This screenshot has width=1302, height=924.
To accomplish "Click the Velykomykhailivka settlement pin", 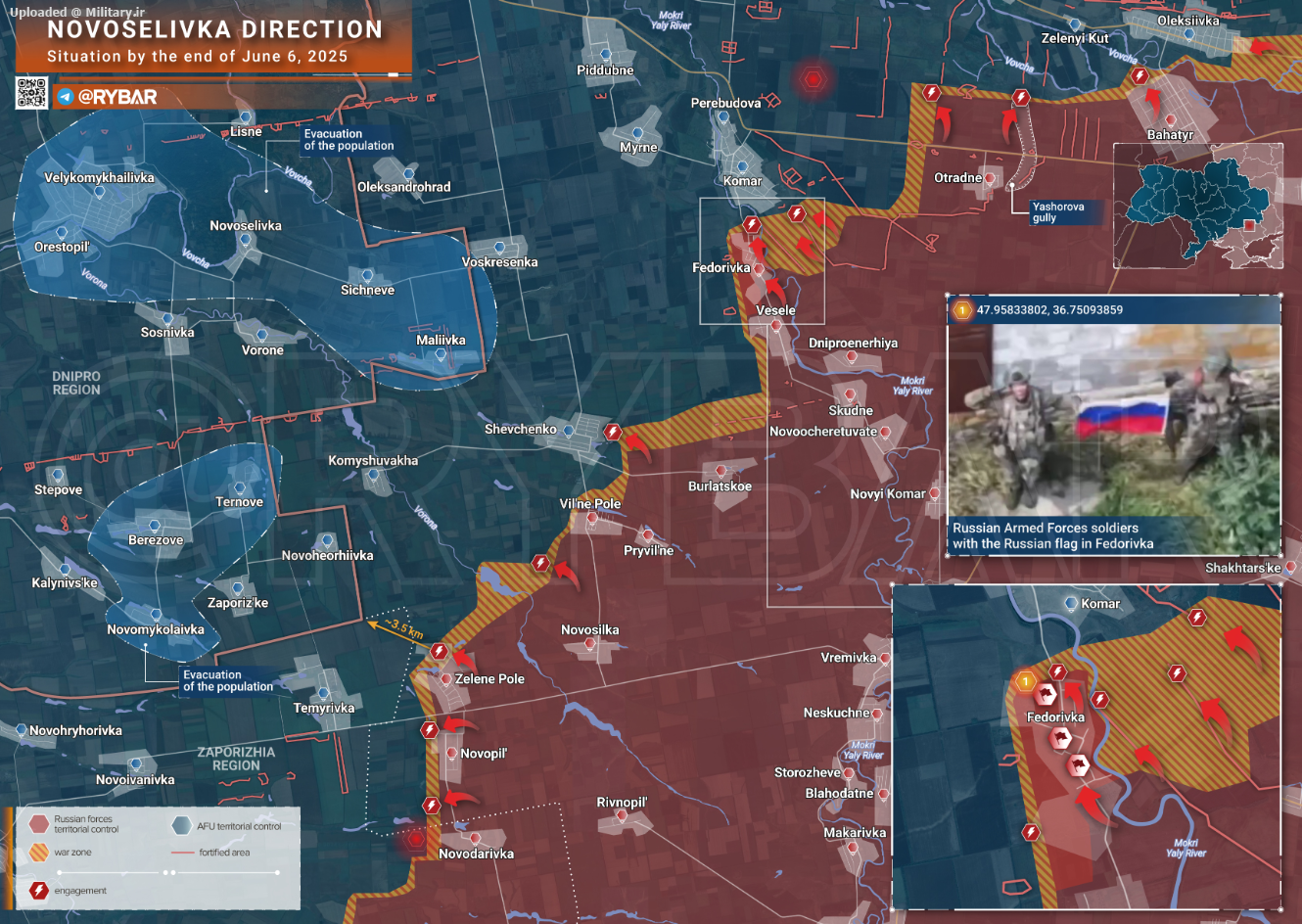I will click(99, 193).
